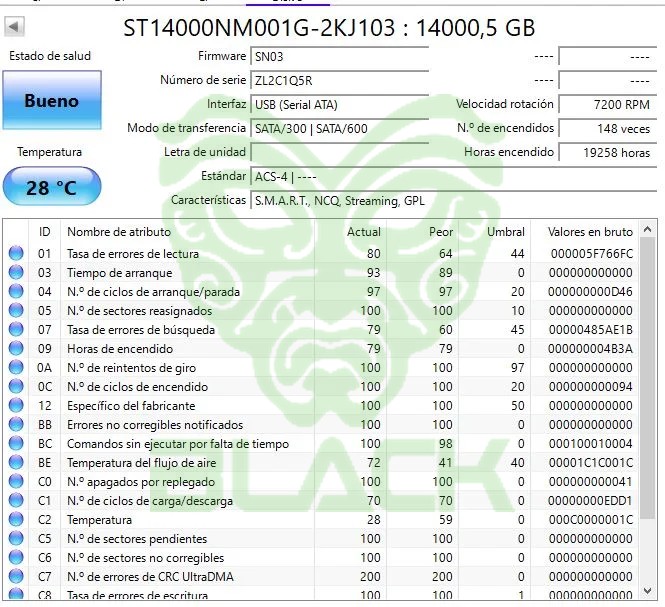Click the 7200 RPM rotation speed field
Viewport: 665px width, 607px height.
click(608, 105)
